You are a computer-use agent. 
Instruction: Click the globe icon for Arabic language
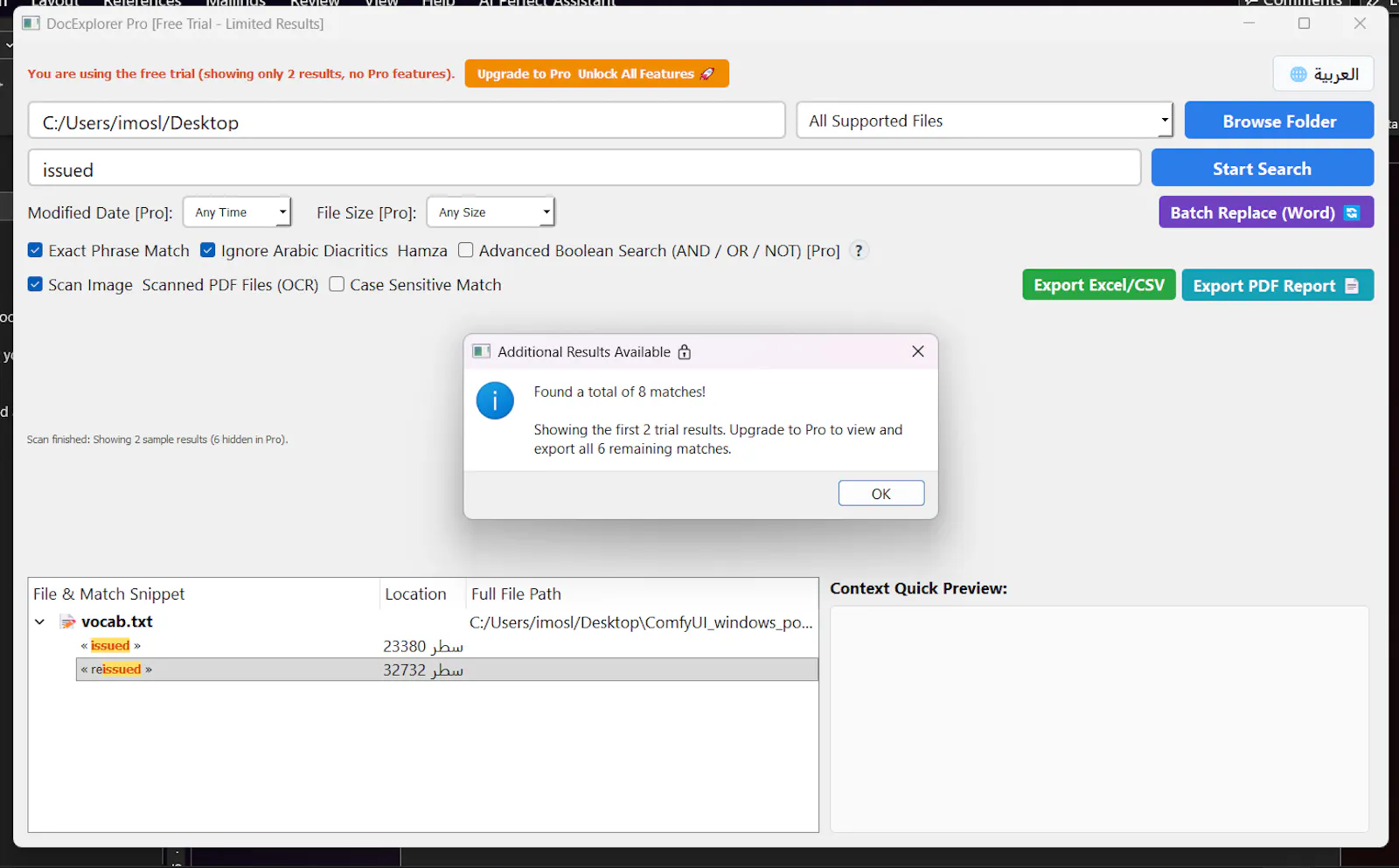click(1298, 74)
